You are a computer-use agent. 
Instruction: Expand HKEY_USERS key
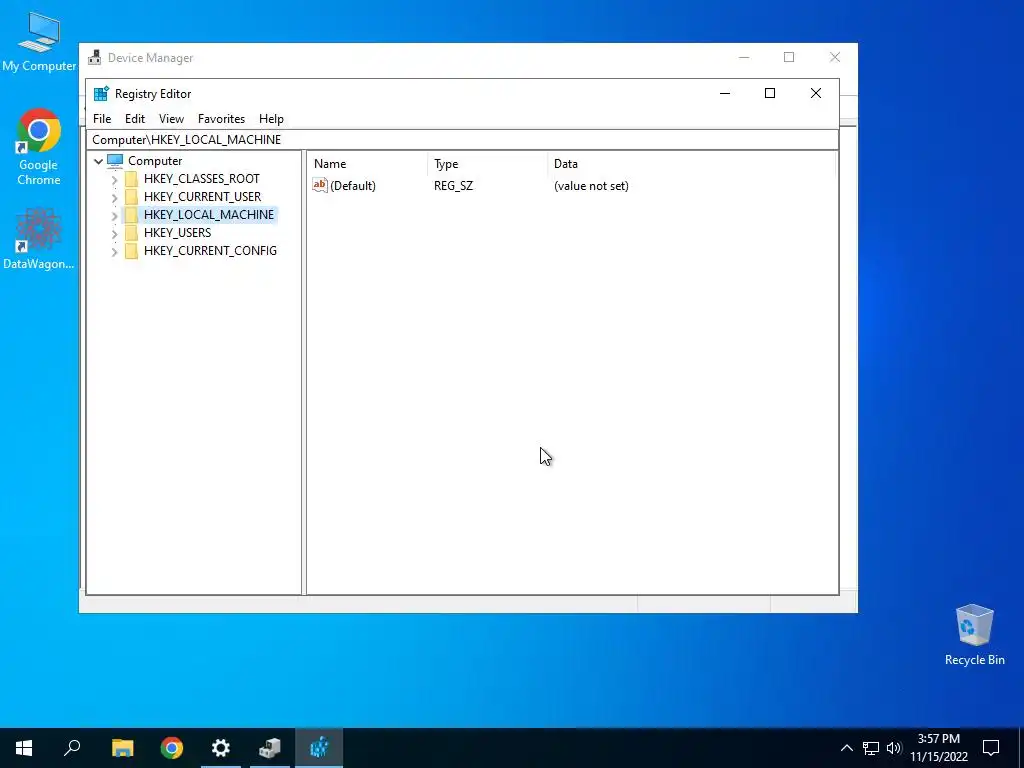coord(114,232)
